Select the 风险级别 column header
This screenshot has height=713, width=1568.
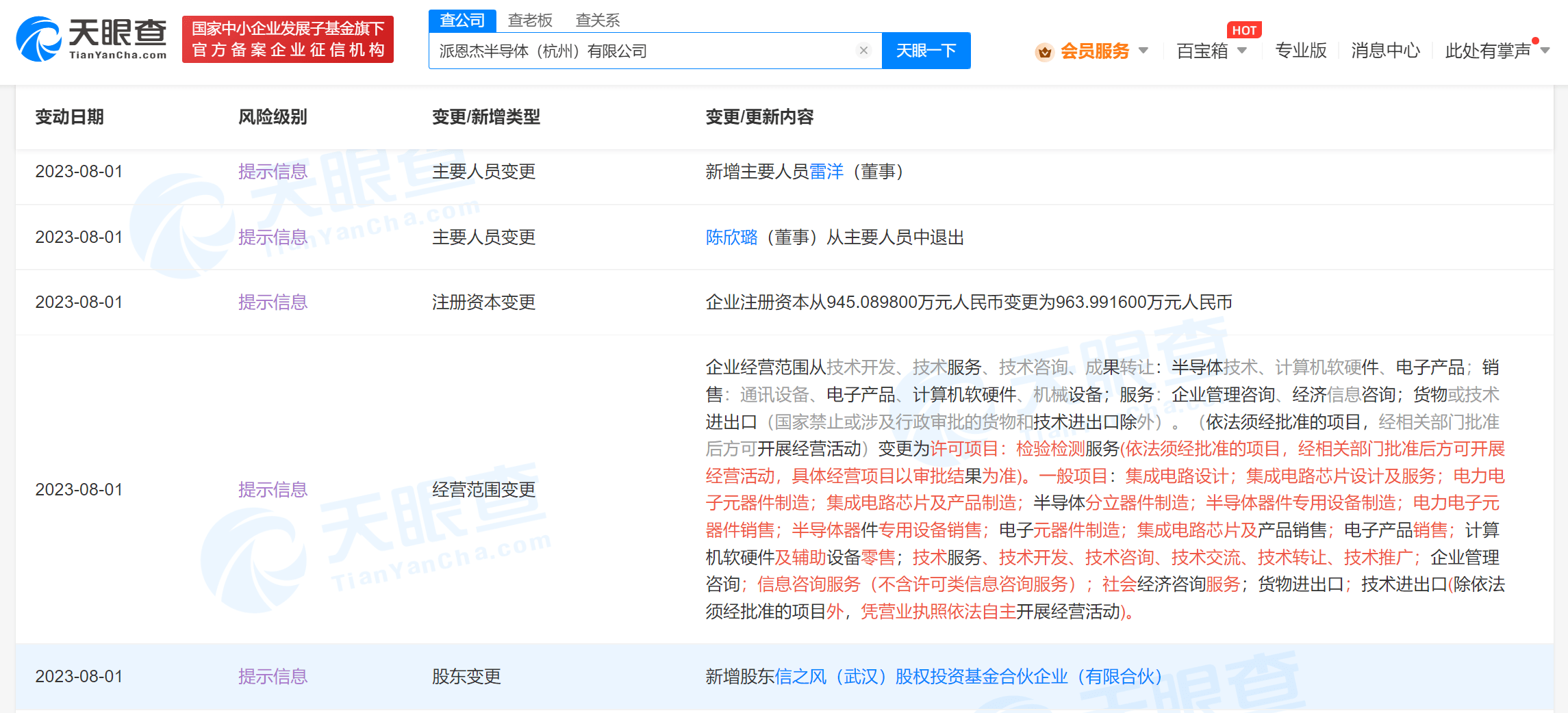(273, 117)
